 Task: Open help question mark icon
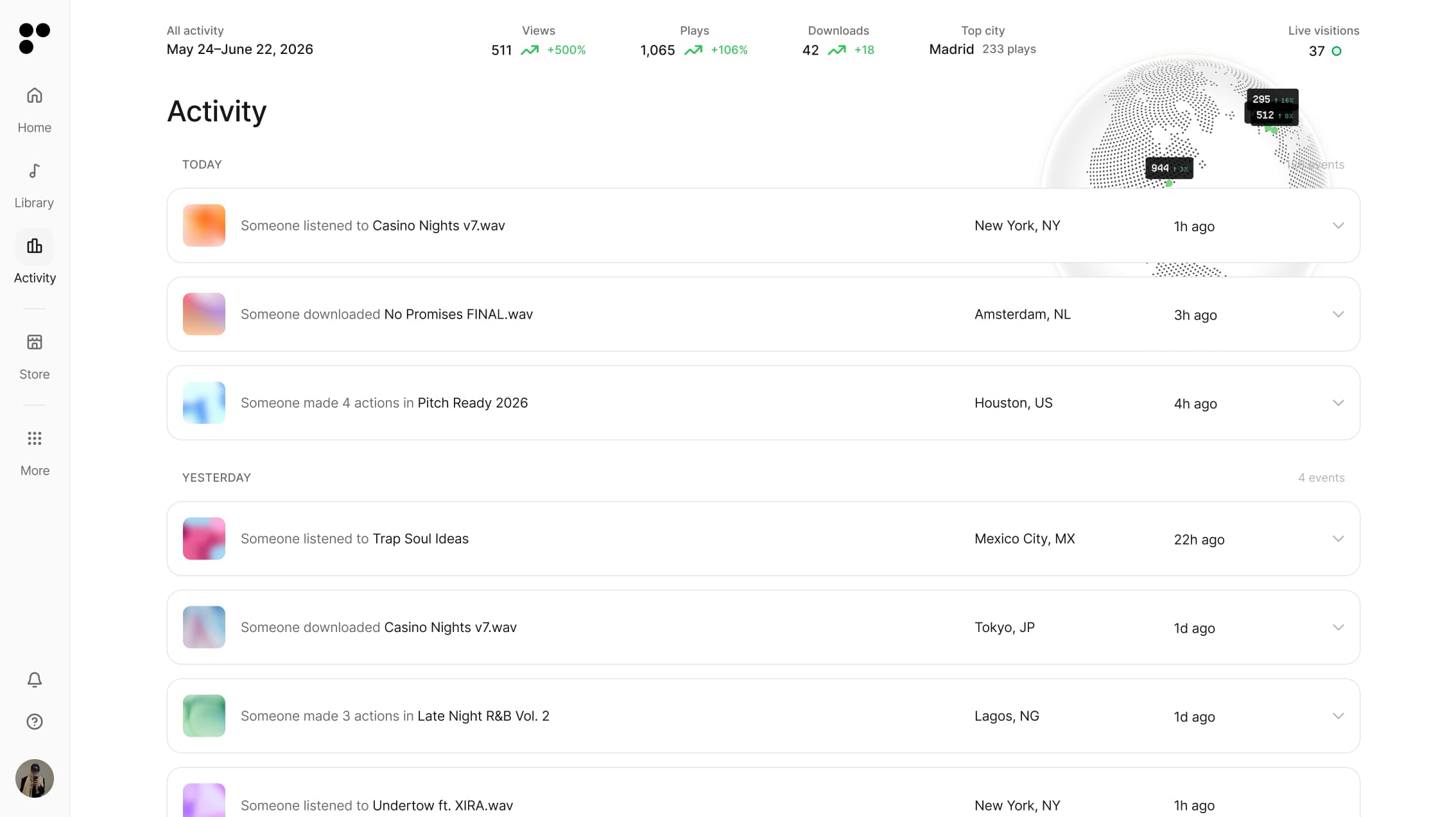[x=35, y=722]
